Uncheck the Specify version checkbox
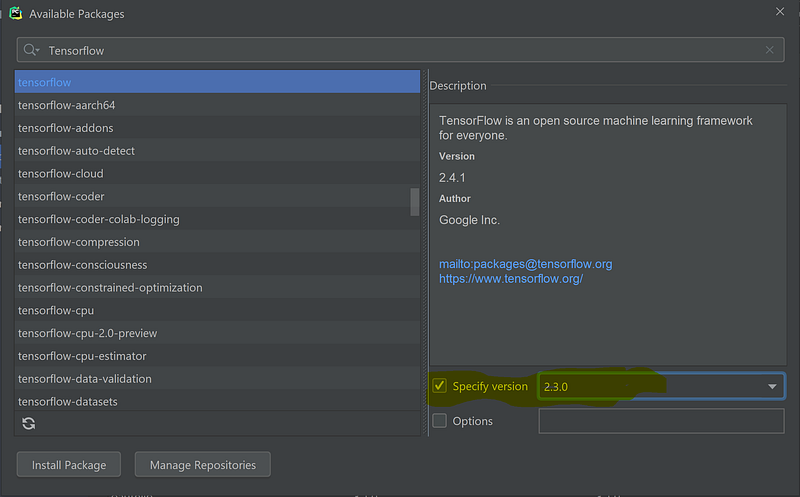 click(x=439, y=386)
